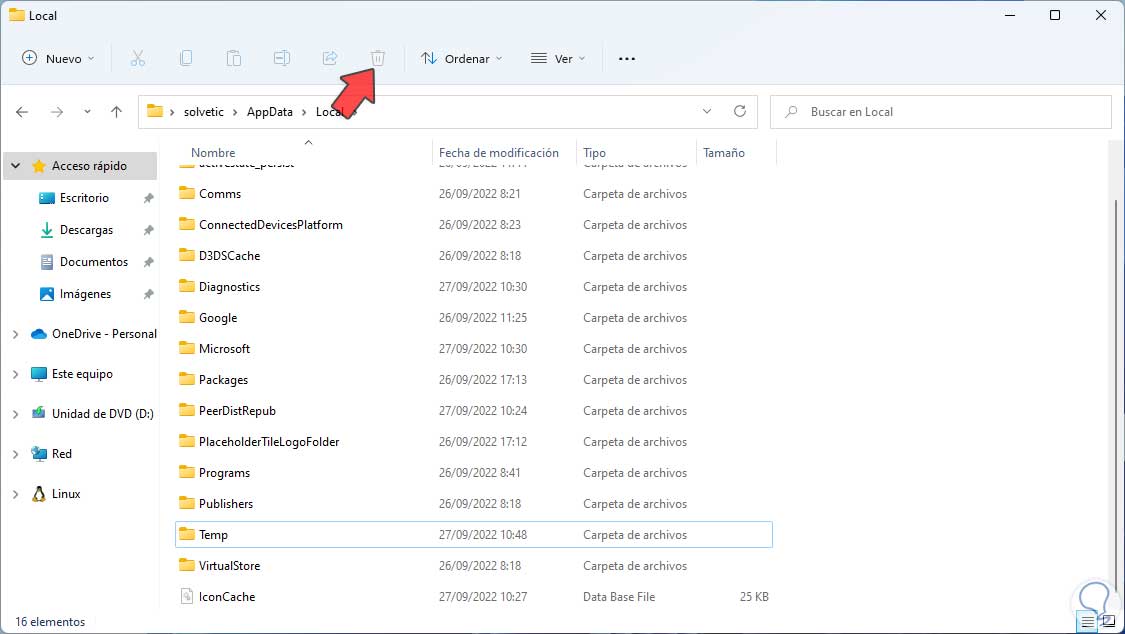Click the Imágenes icon in sidebar
The width and height of the screenshot is (1125, 634).
(x=47, y=294)
